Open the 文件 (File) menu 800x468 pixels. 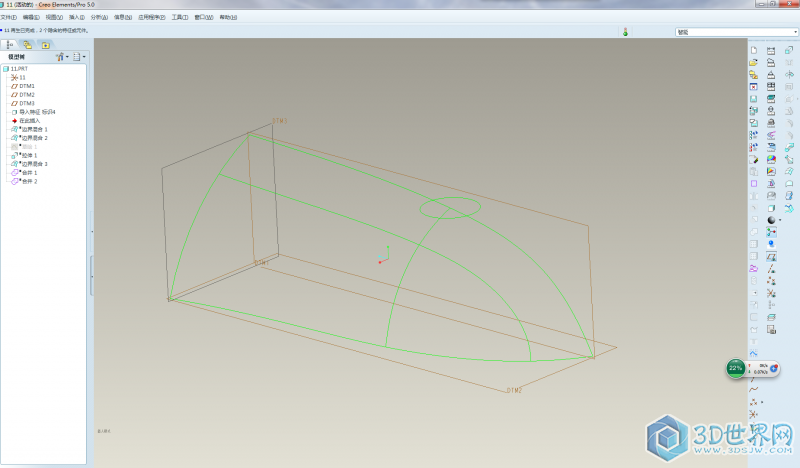click(9, 17)
